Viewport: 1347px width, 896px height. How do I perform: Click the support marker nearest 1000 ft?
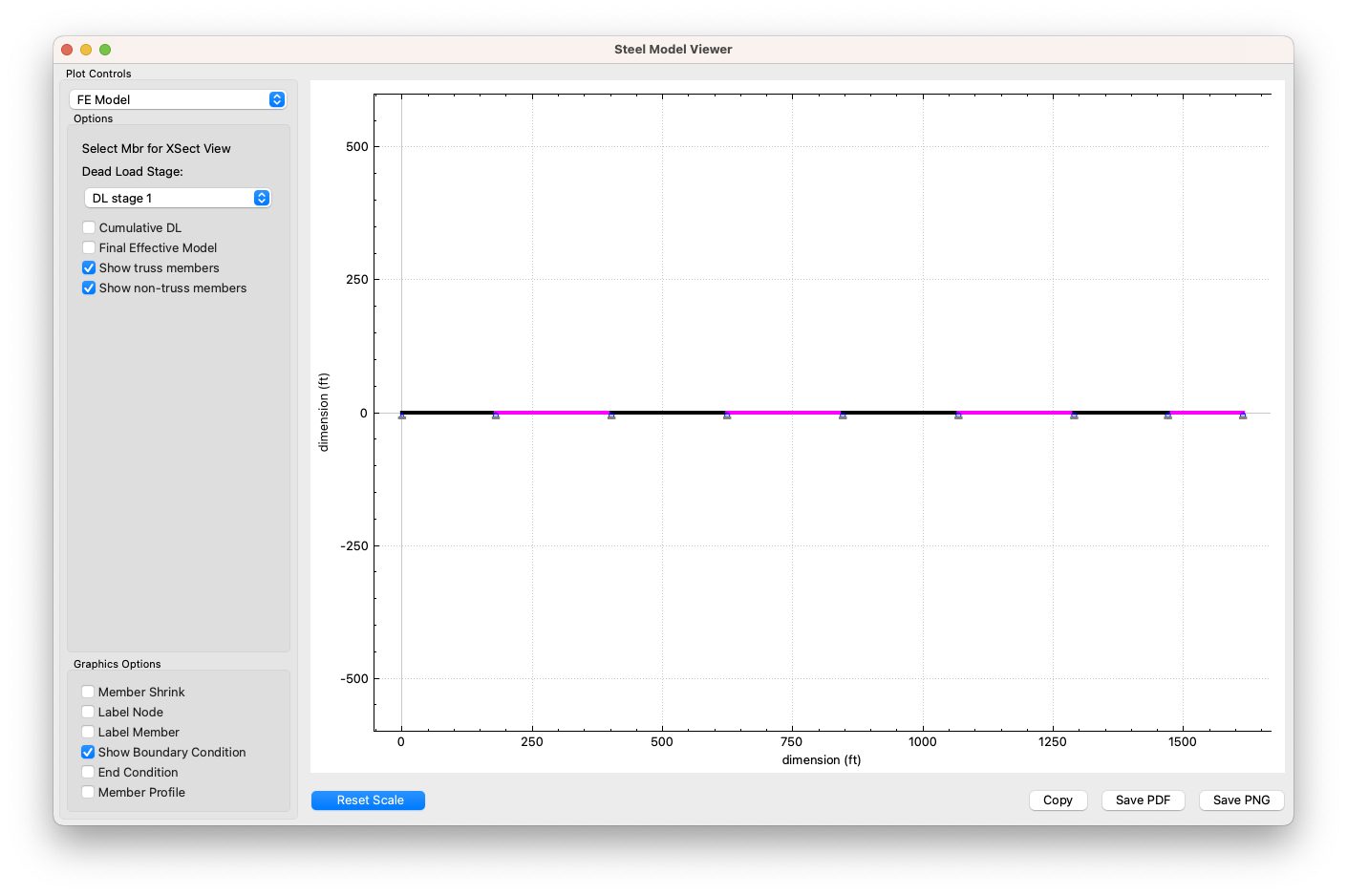(x=958, y=416)
